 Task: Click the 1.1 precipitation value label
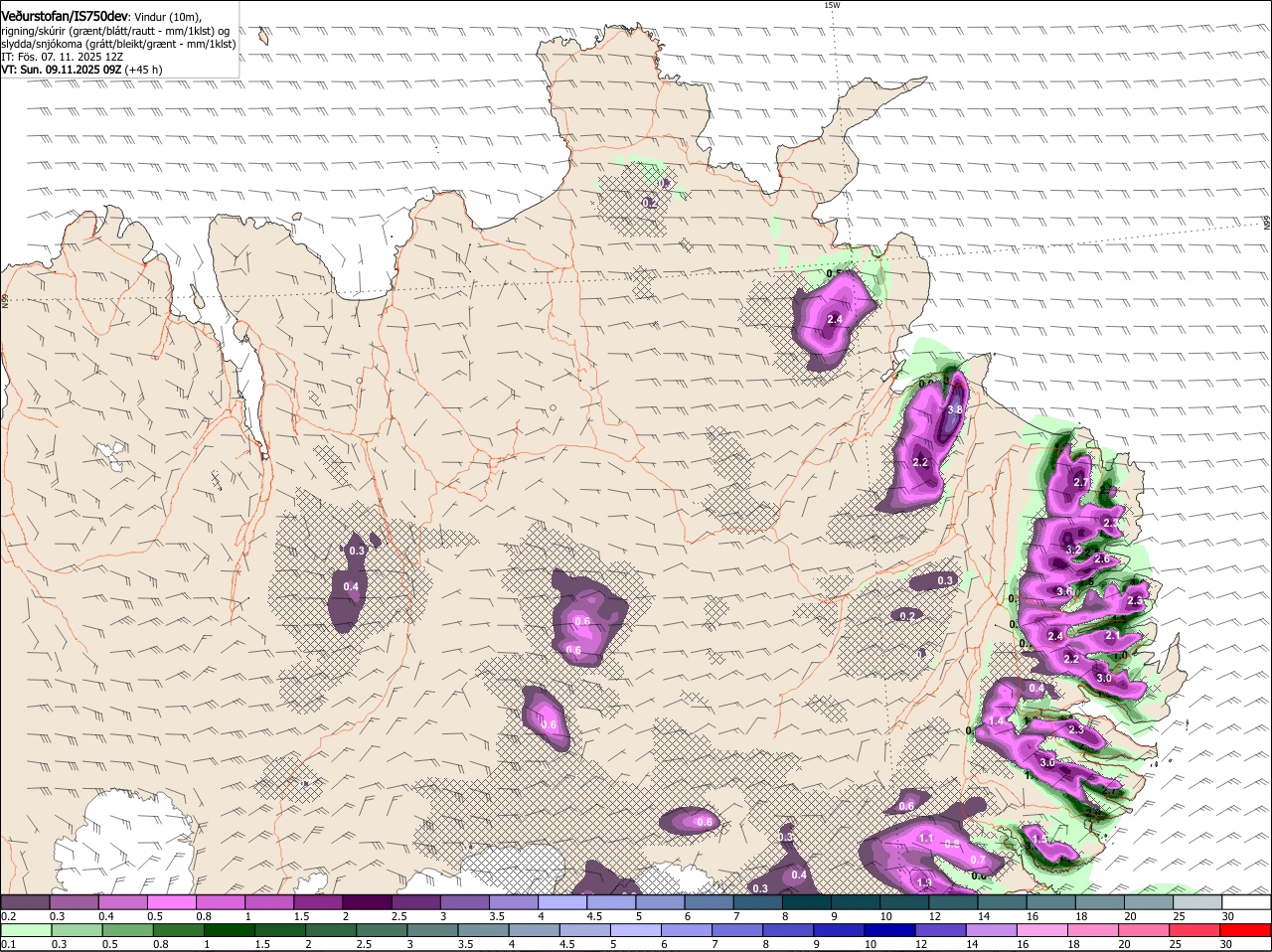[x=926, y=839]
